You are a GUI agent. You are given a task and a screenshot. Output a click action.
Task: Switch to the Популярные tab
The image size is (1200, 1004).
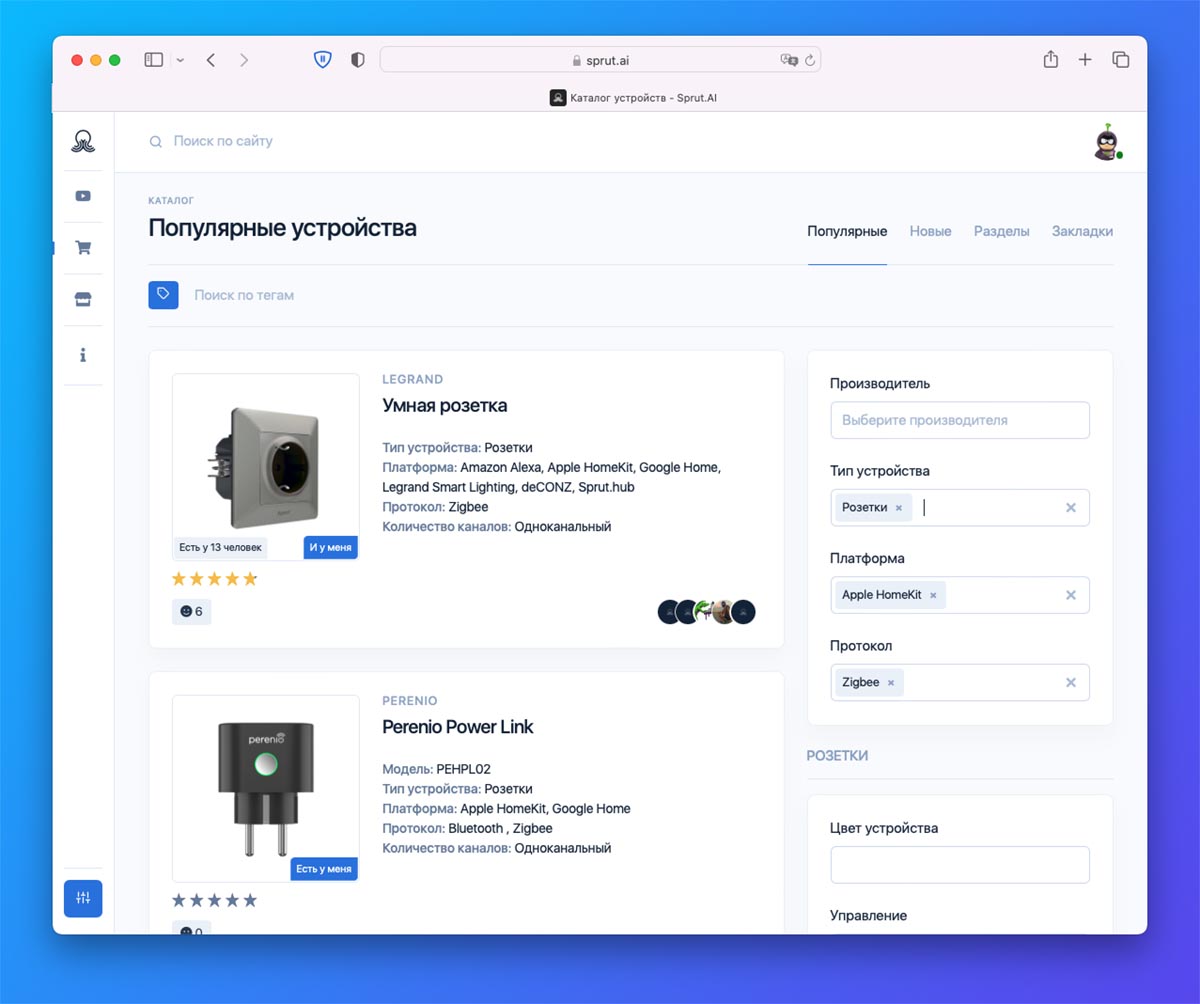(847, 231)
